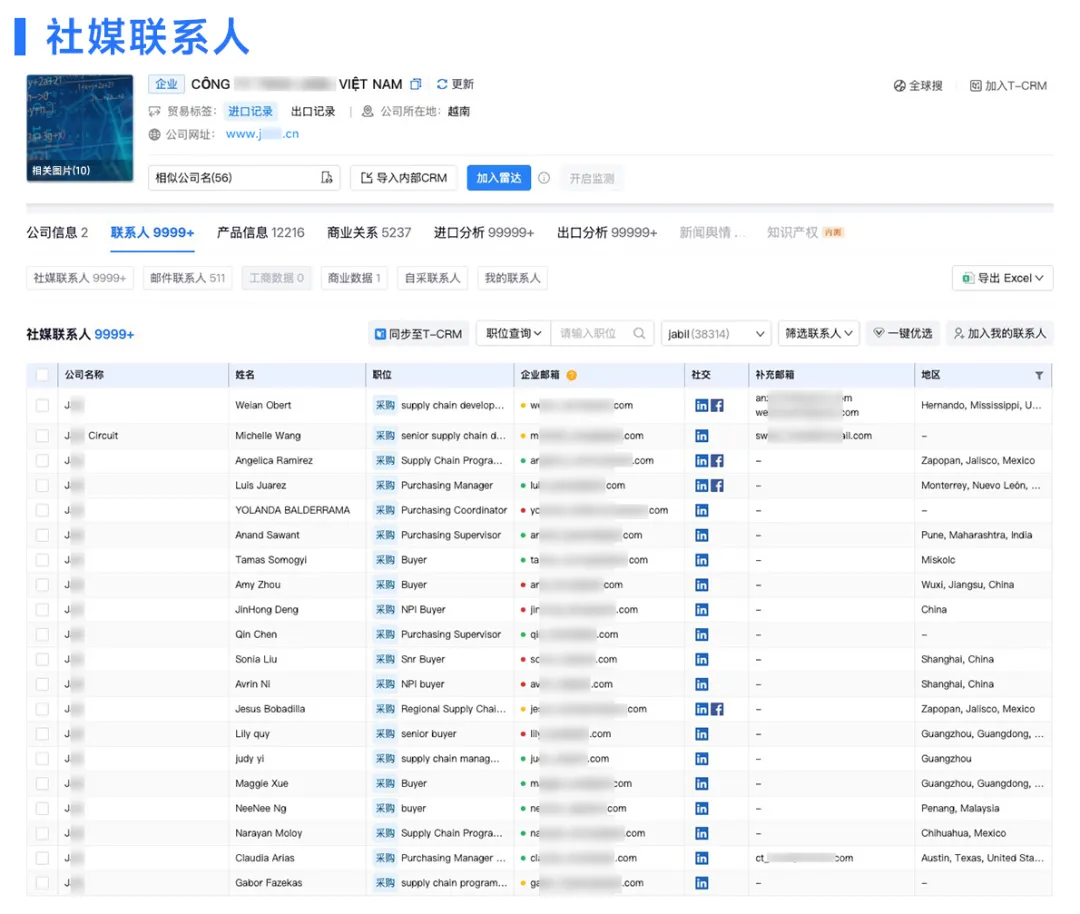Screen dimensions: 1080x914
Task: Open Facebook profile for Jesus Bobadilla
Action: pyautogui.click(x=717, y=709)
